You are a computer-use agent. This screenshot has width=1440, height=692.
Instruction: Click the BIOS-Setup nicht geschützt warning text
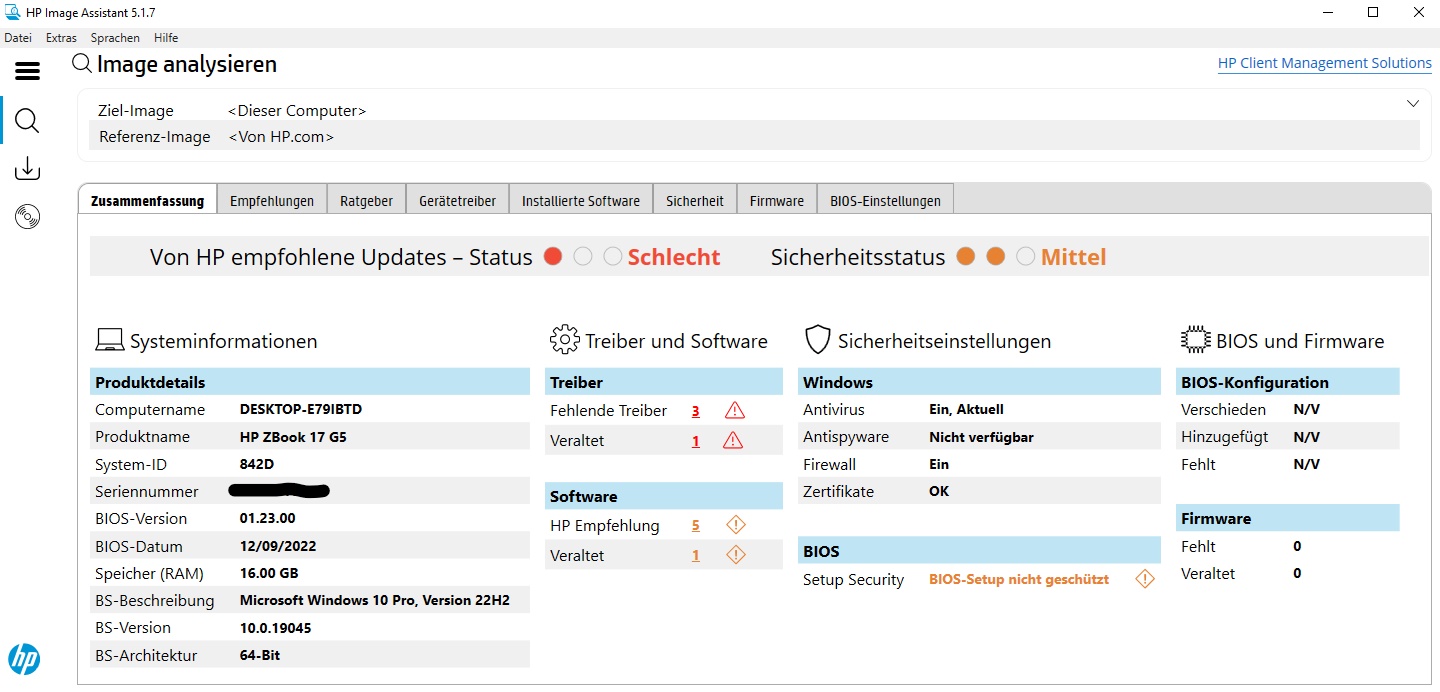(1019, 579)
